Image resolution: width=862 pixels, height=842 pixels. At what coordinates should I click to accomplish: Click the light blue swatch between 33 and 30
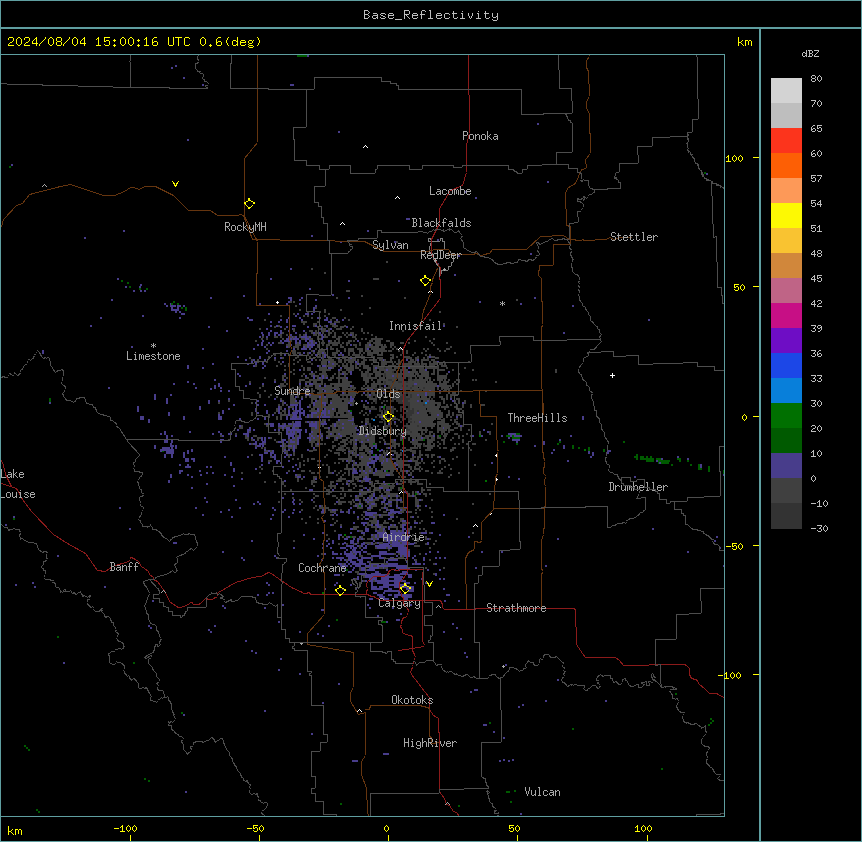[786, 391]
